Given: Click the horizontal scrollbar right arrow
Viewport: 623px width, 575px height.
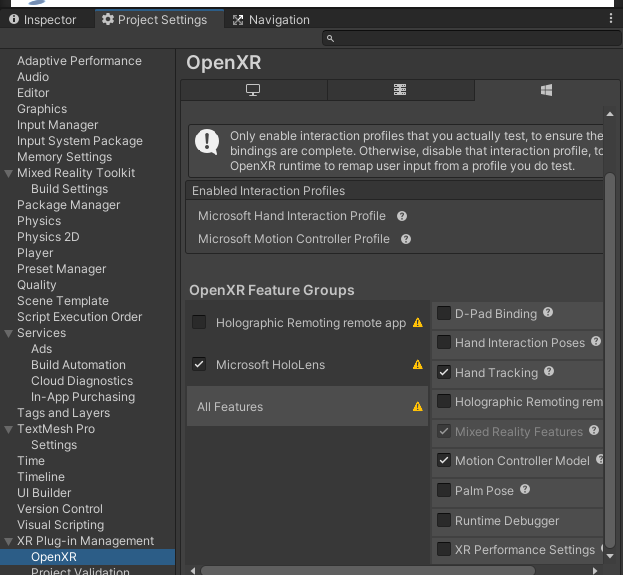Looking at the screenshot, I should (594, 571).
